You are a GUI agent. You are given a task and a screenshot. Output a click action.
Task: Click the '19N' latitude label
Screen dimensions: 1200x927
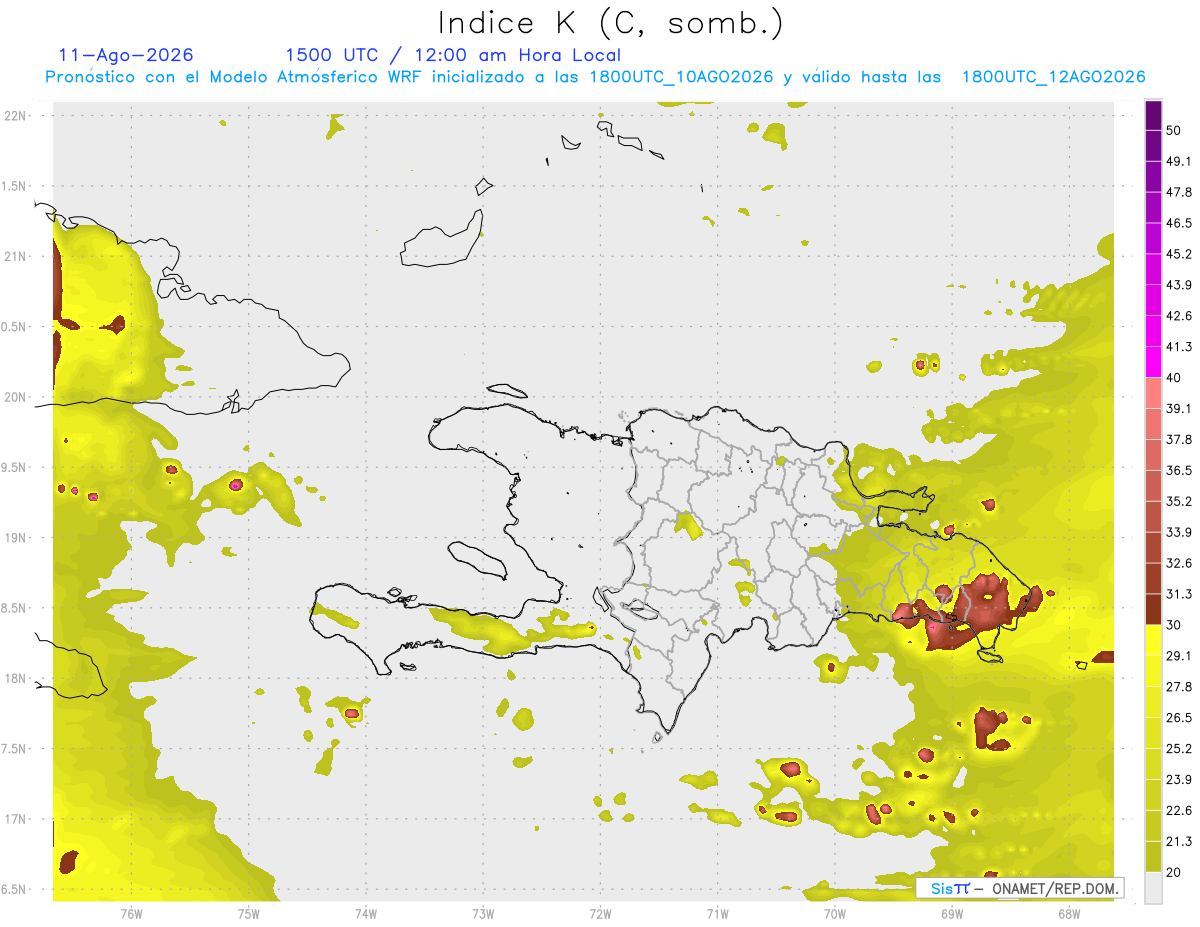point(16,538)
